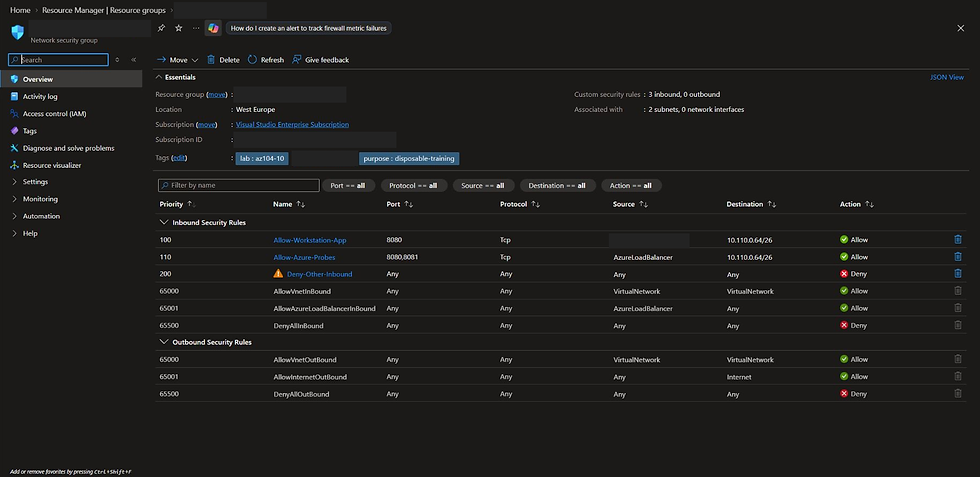Delete the Allow-Workstation-App rule via trash icon
Screen dimensions: 980x477
958,239
